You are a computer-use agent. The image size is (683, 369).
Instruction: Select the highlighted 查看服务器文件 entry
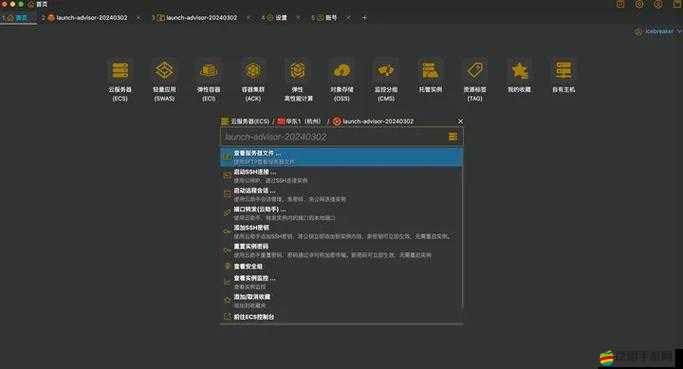click(342, 157)
